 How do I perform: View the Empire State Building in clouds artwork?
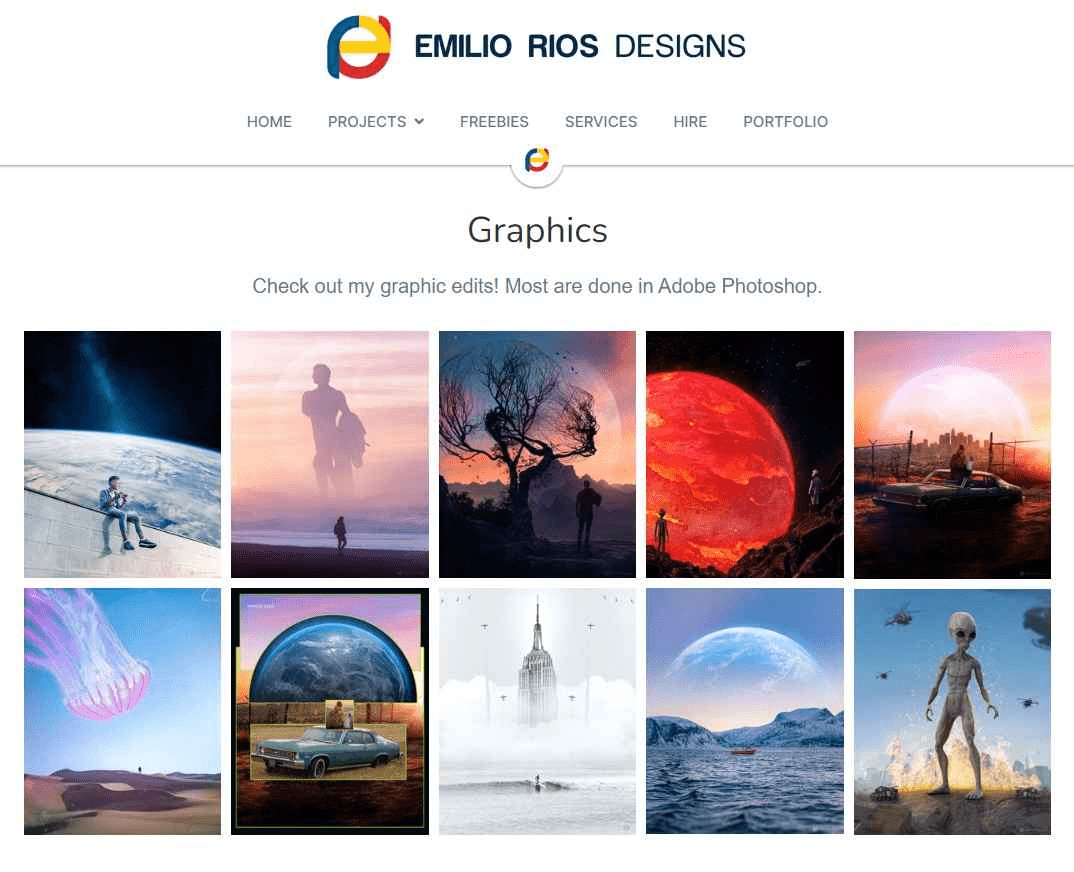point(537,711)
